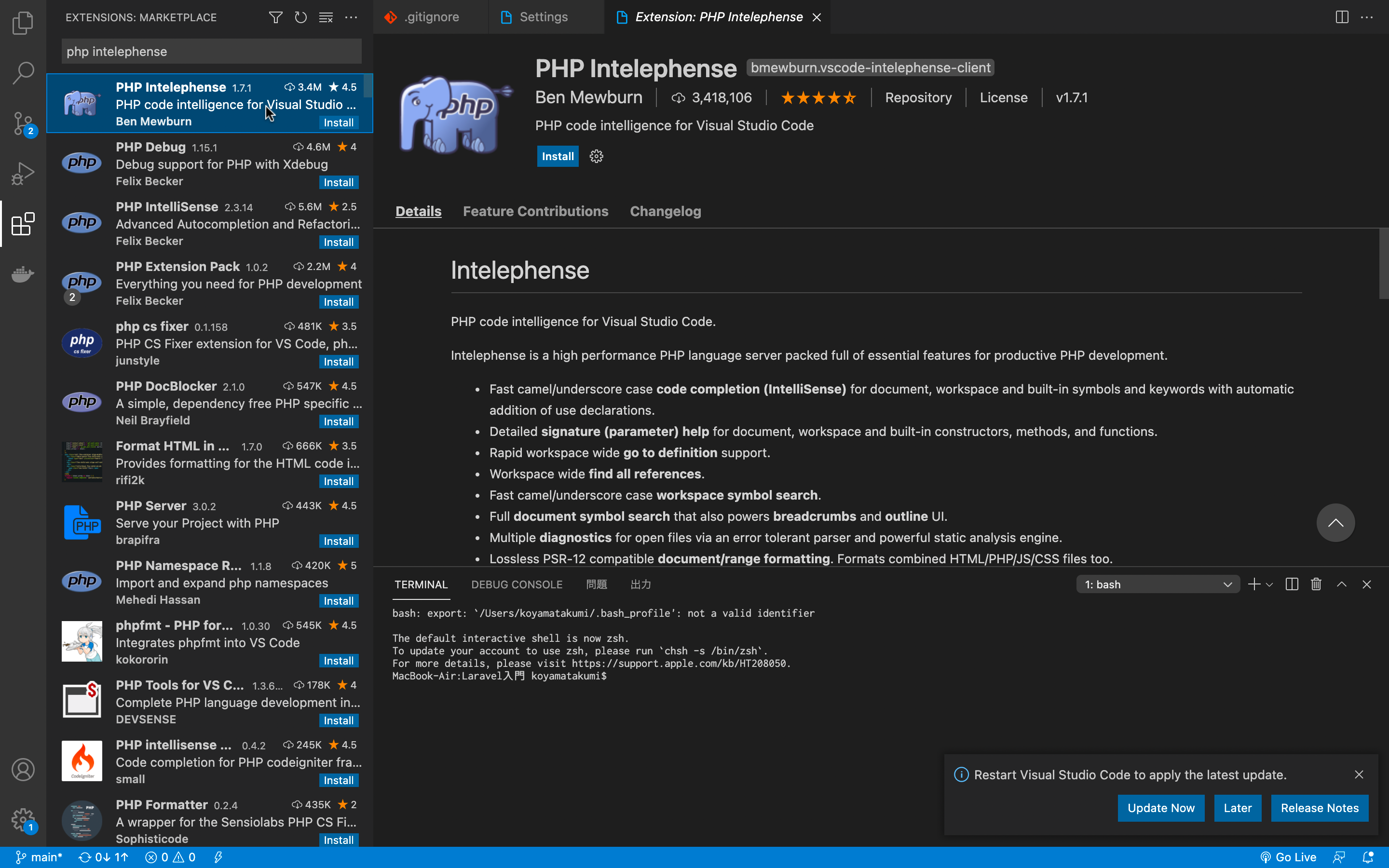Open the extension manage gear menu beside Install
1389x868 pixels.
(x=596, y=156)
